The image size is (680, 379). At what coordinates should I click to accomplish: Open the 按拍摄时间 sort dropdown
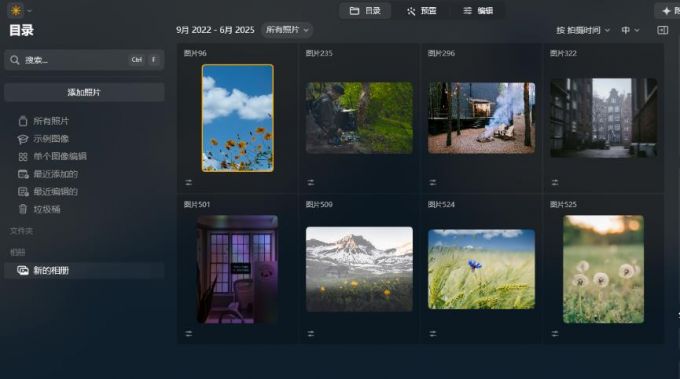pyautogui.click(x=583, y=30)
